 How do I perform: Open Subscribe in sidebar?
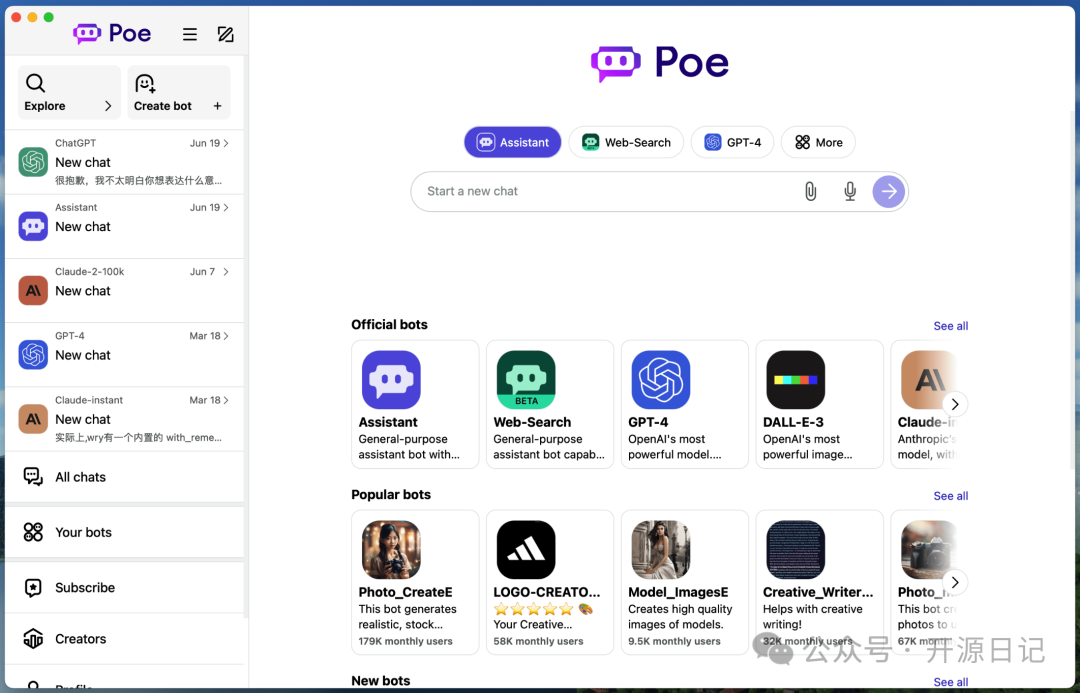(x=125, y=588)
